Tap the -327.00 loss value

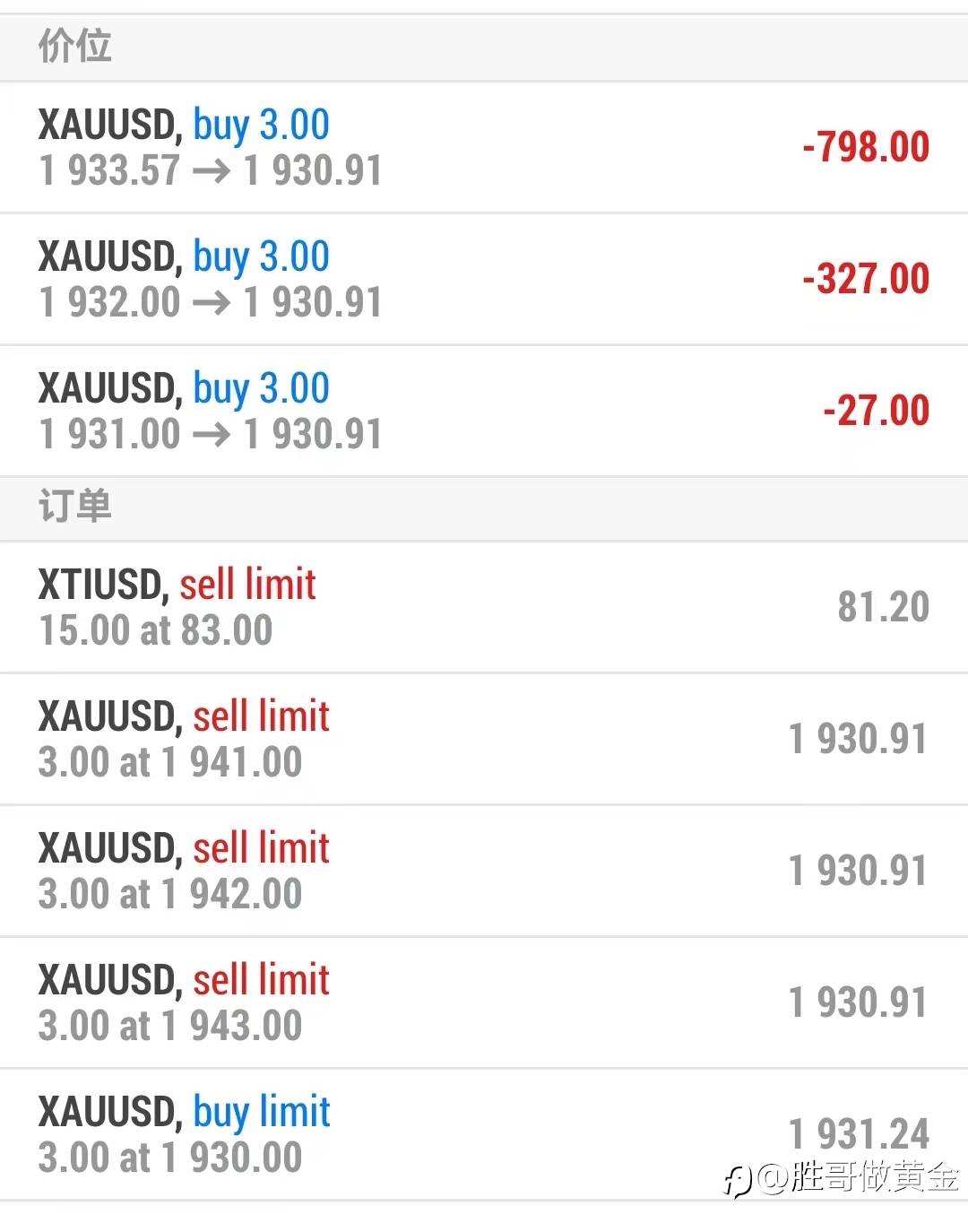coord(866,279)
